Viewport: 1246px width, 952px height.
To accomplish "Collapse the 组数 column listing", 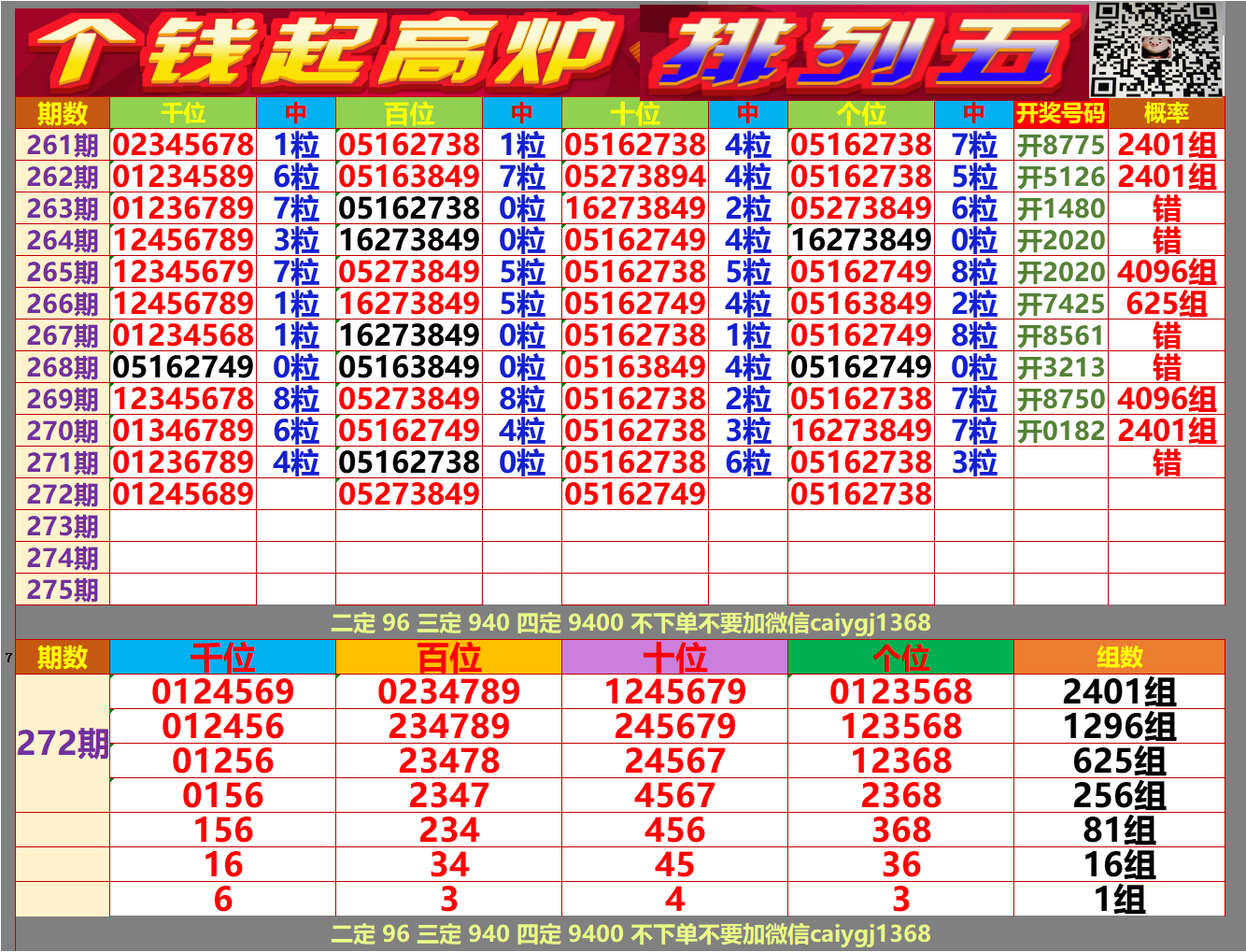I will point(1121,656).
